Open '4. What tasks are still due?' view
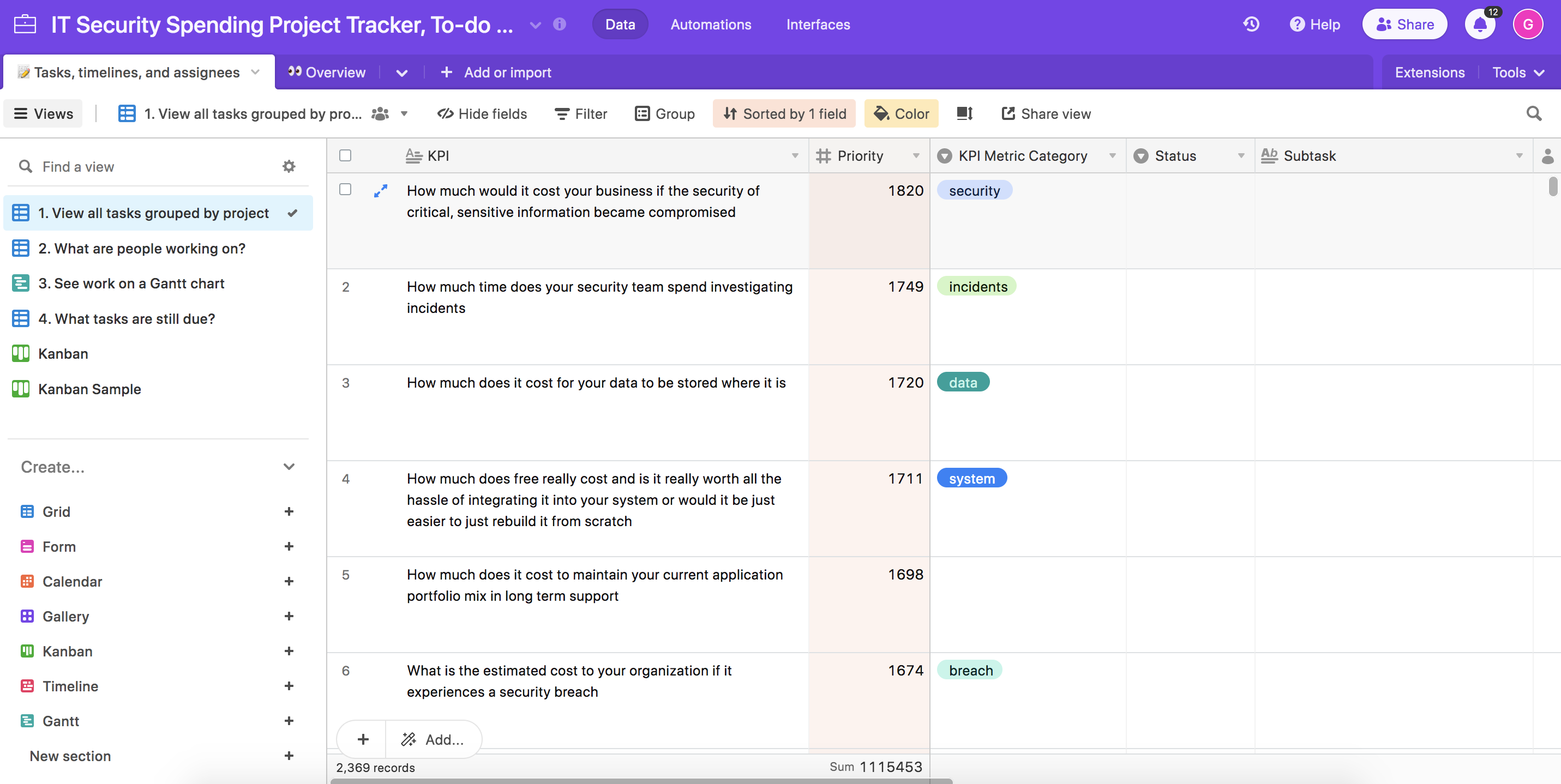The image size is (1561, 784). pos(159,319)
